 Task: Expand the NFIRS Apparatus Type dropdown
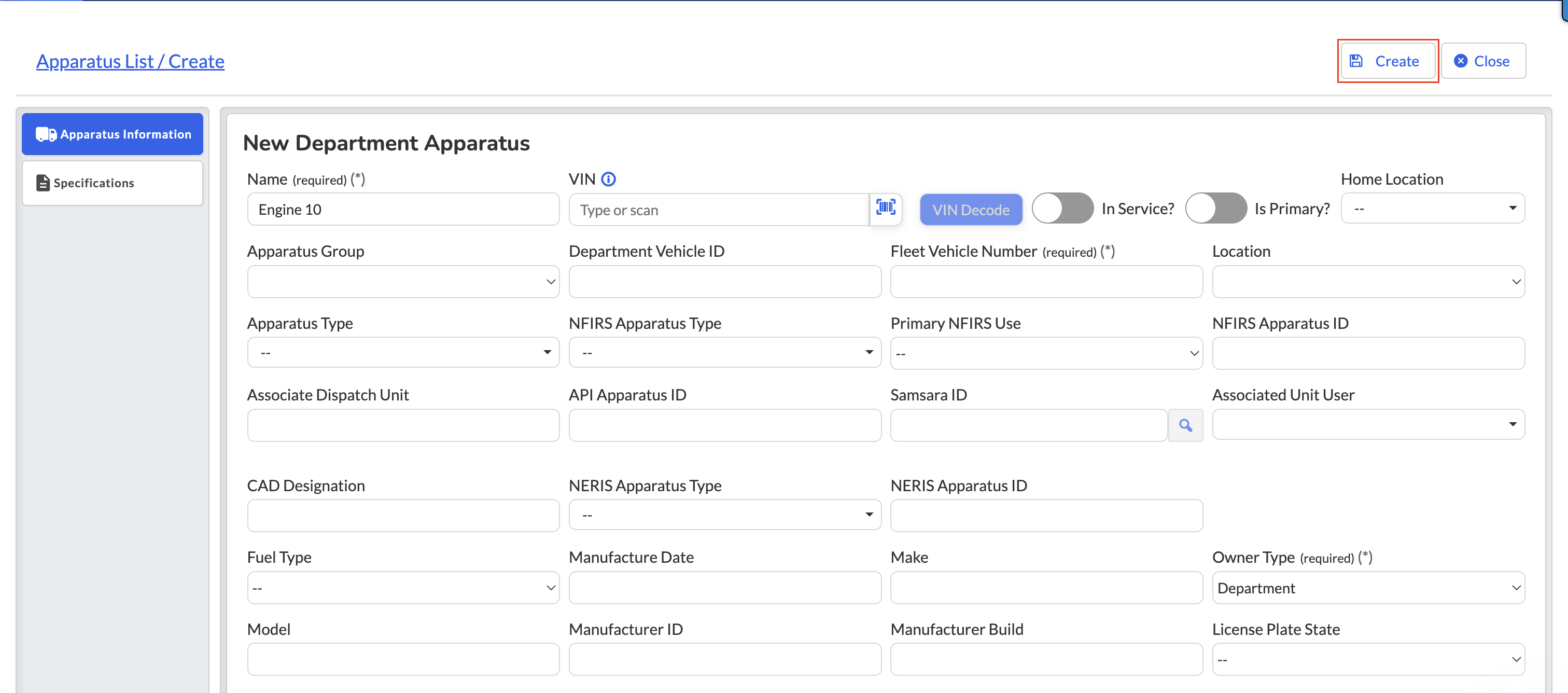pos(724,353)
